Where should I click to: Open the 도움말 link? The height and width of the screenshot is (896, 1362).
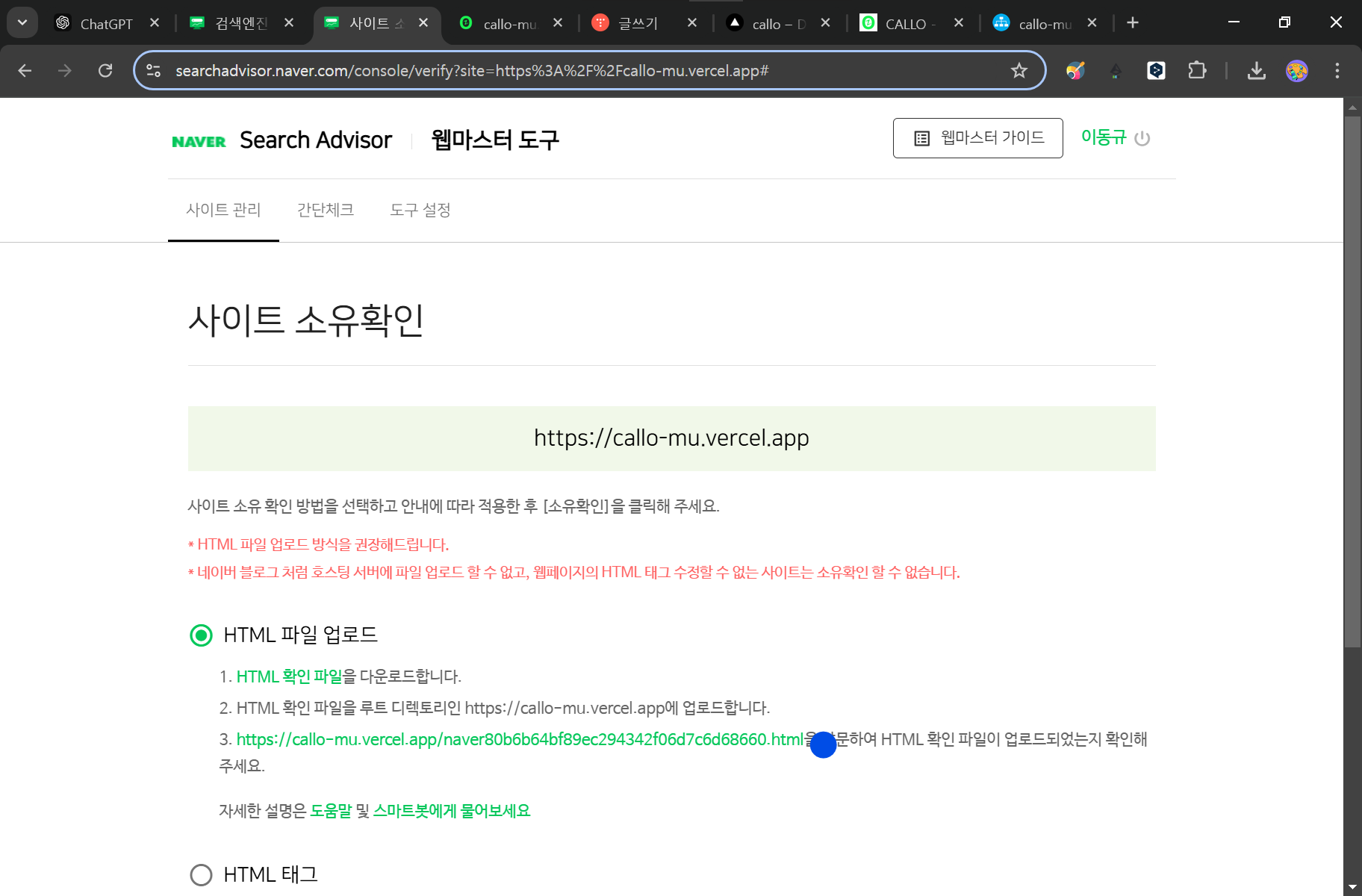click(331, 811)
